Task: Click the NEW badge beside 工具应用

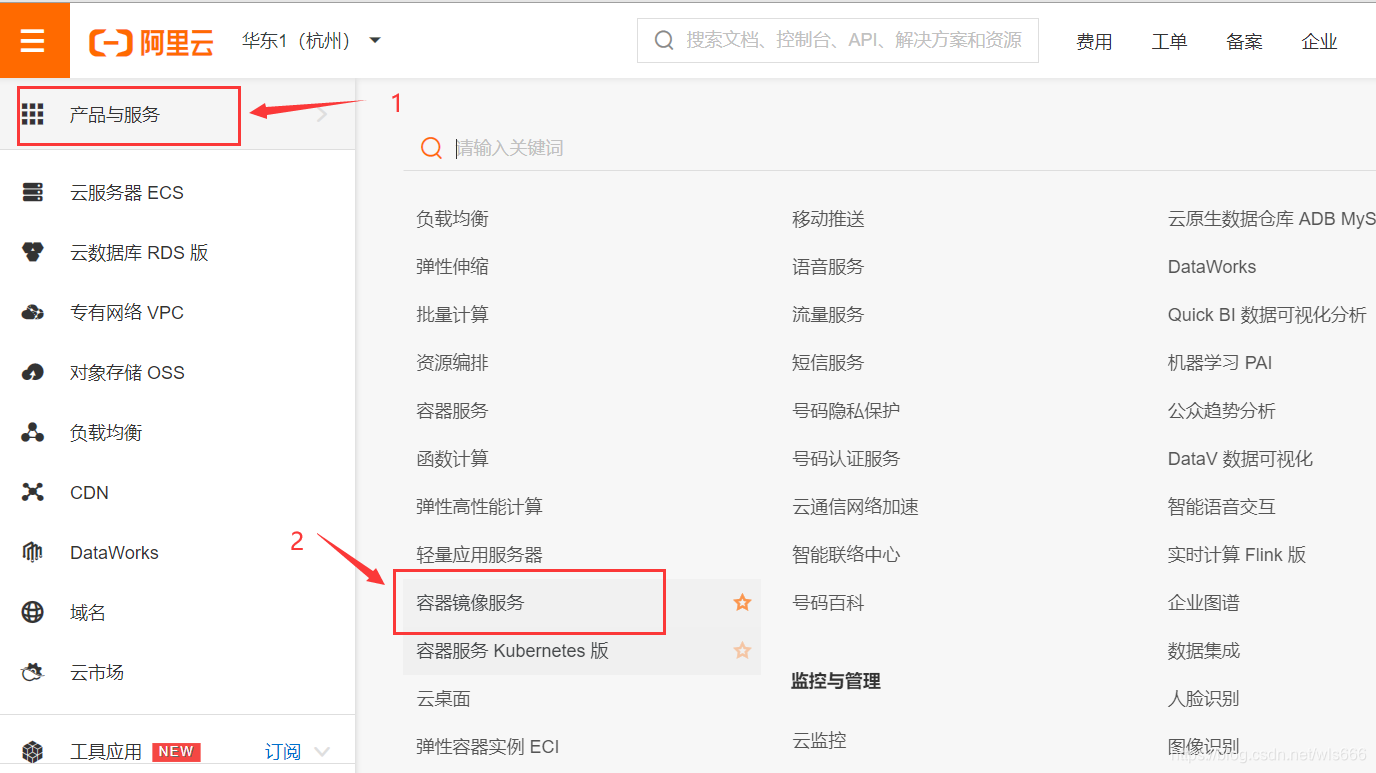Action: tap(177, 752)
